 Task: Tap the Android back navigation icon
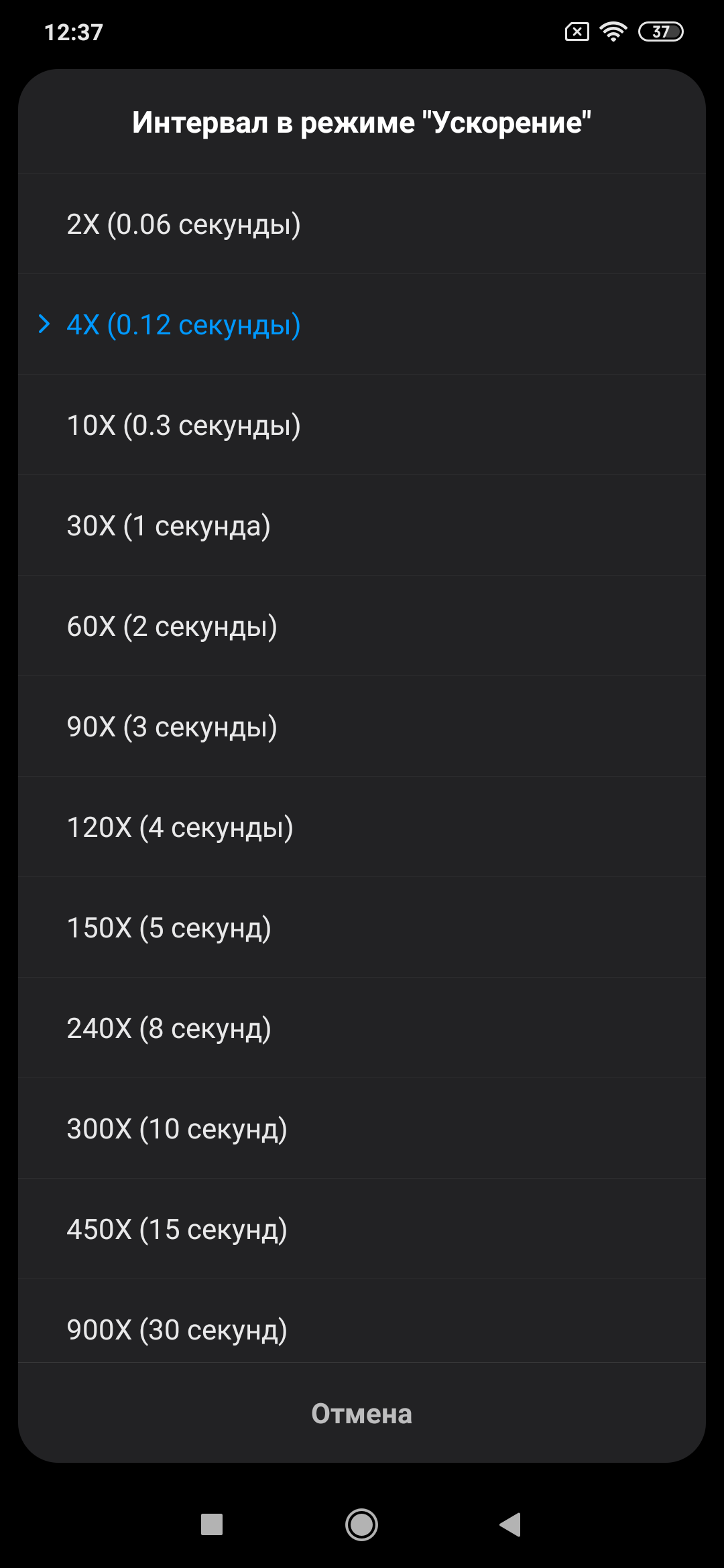tap(511, 1524)
